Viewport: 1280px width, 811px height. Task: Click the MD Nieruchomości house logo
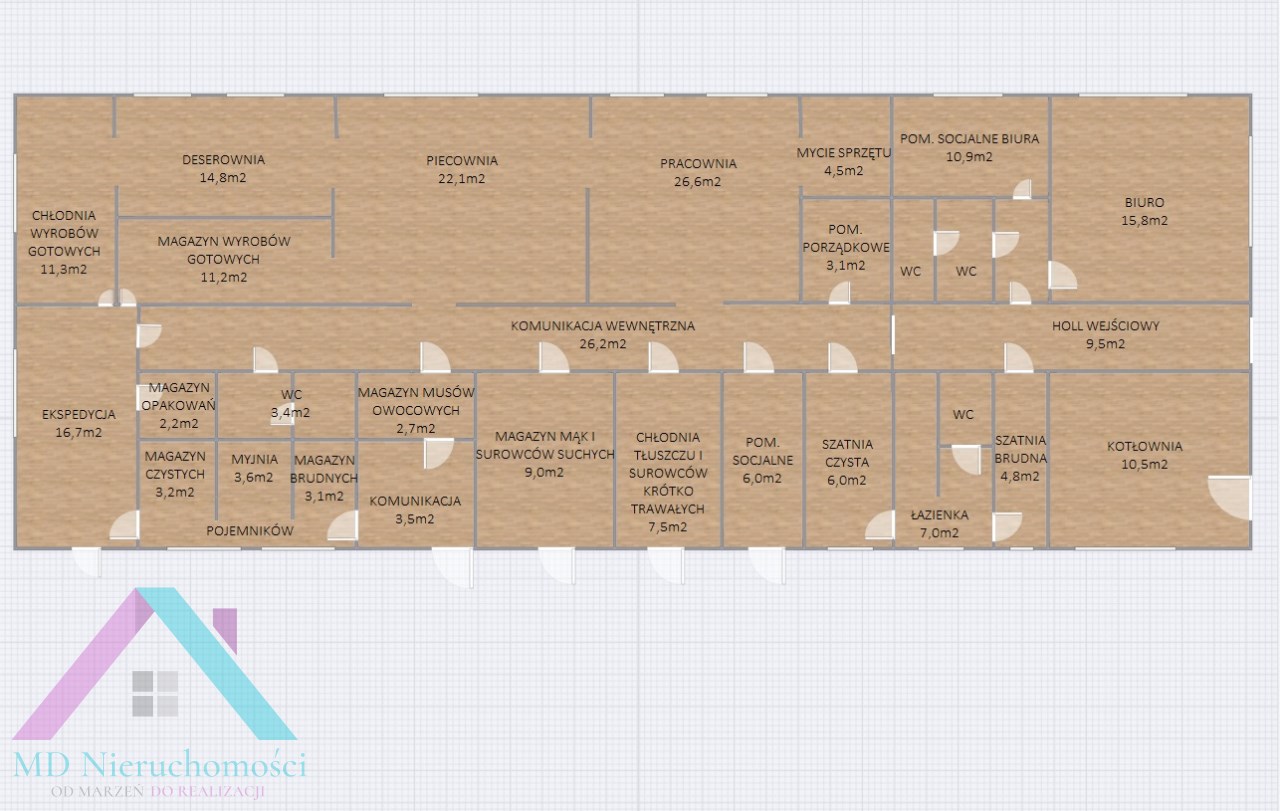click(x=155, y=665)
